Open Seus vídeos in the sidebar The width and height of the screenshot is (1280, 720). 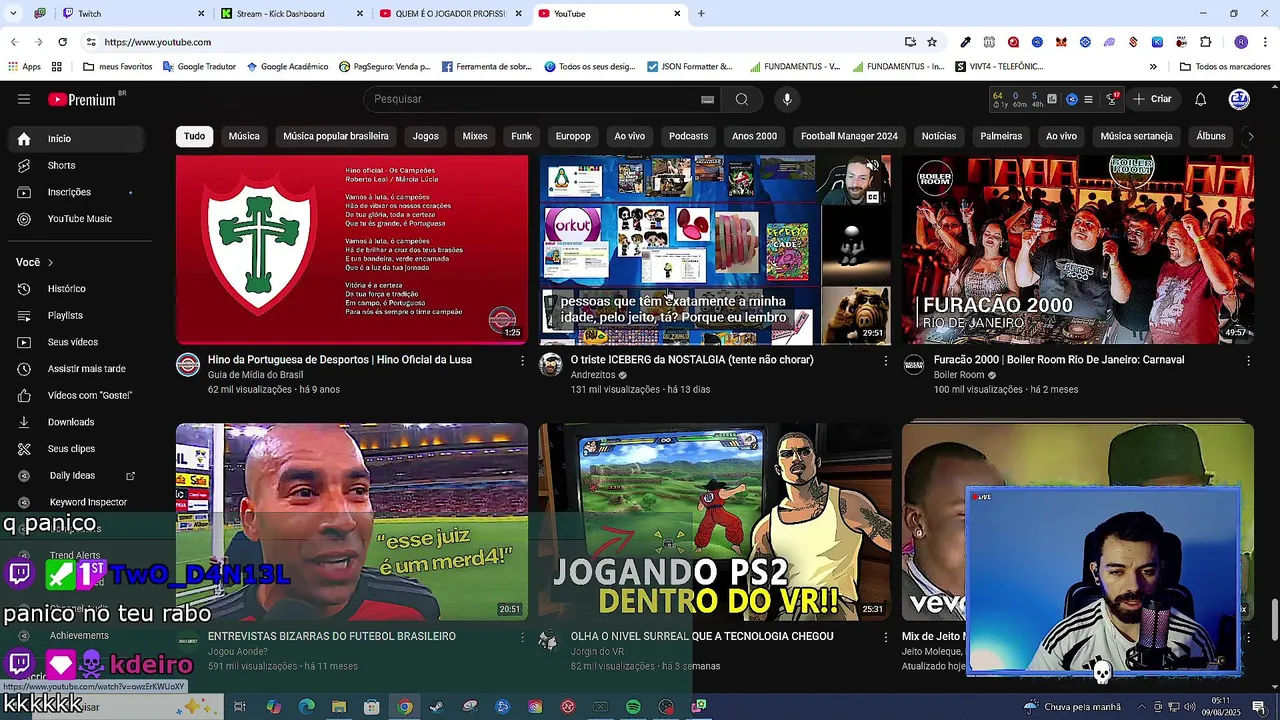78,342
